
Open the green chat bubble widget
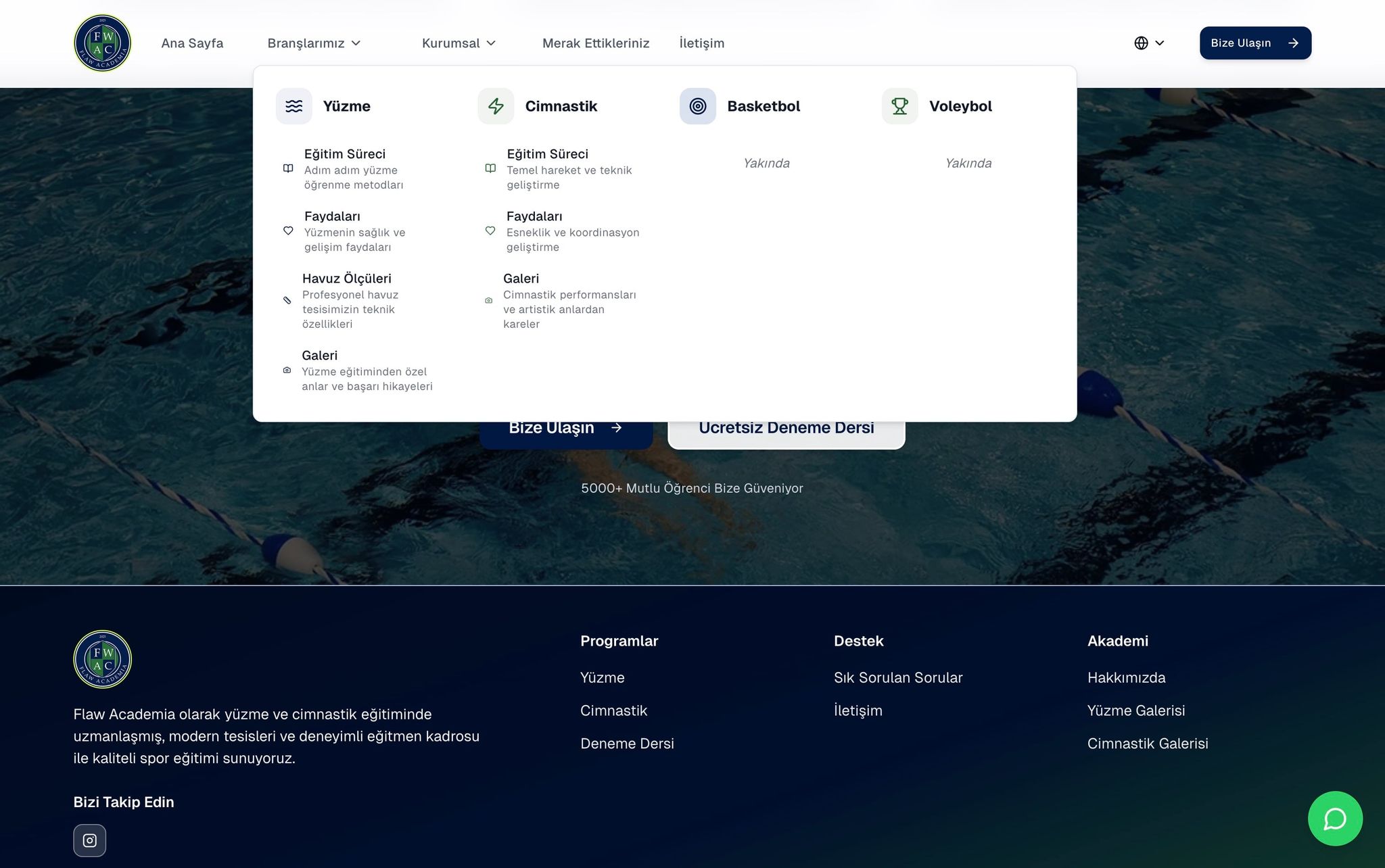tap(1335, 819)
